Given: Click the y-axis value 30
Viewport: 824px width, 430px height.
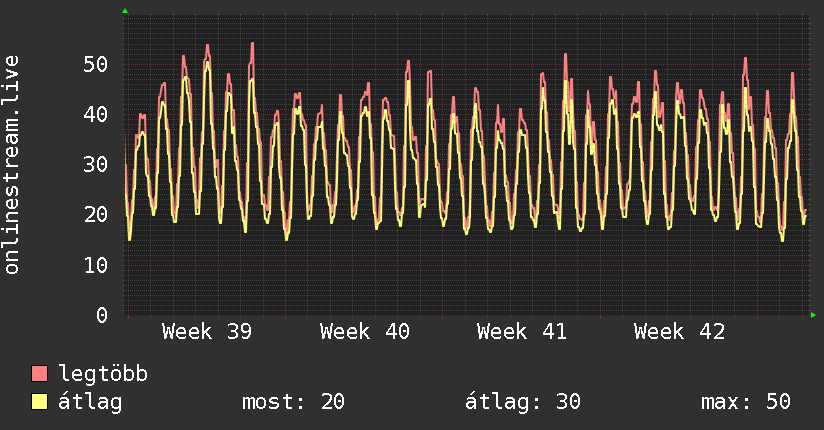Looking at the screenshot, I should coord(96,165).
